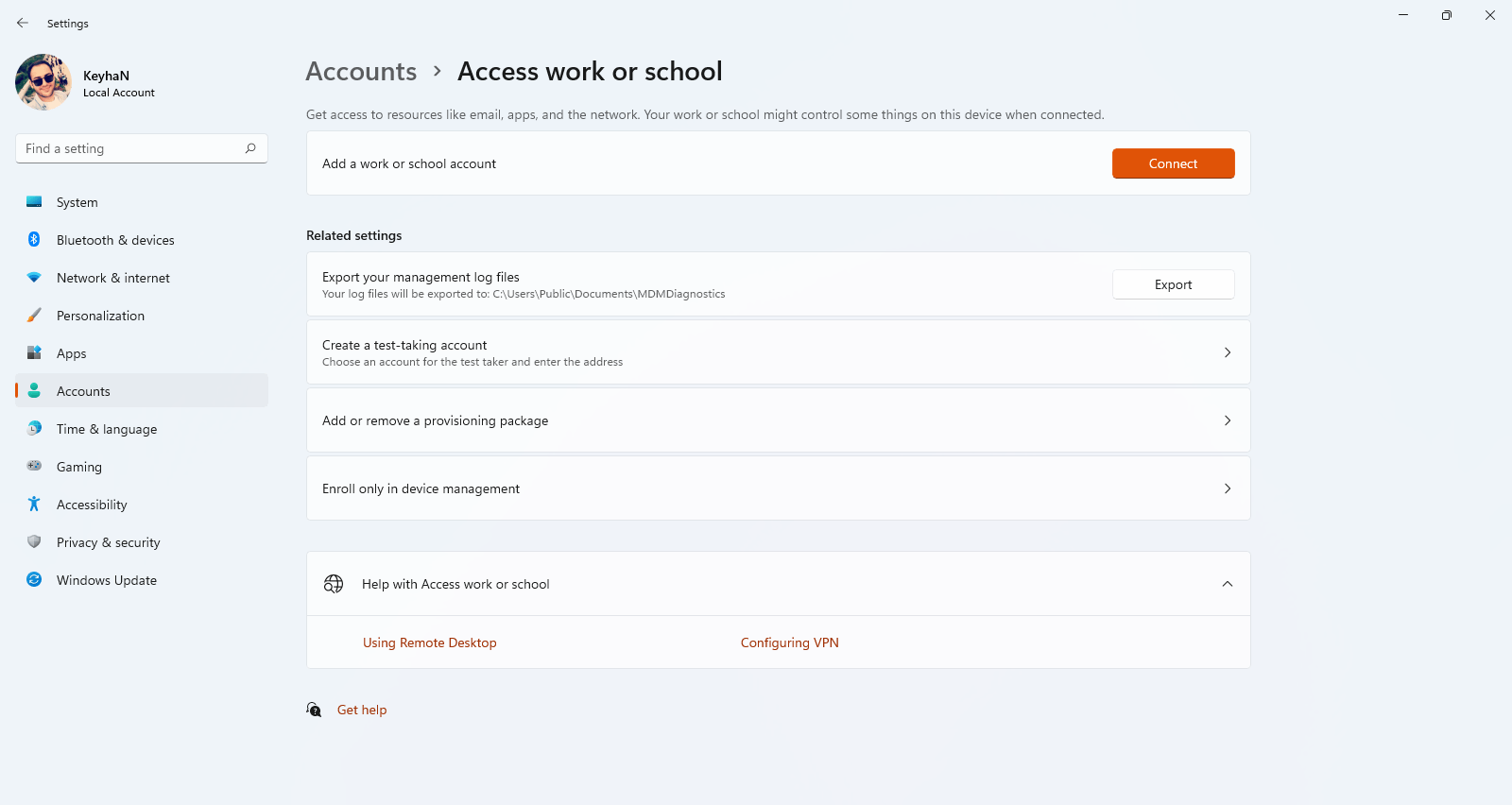Click the Get help chat icon
Viewport: 1512px width, 805px height.
click(x=314, y=710)
